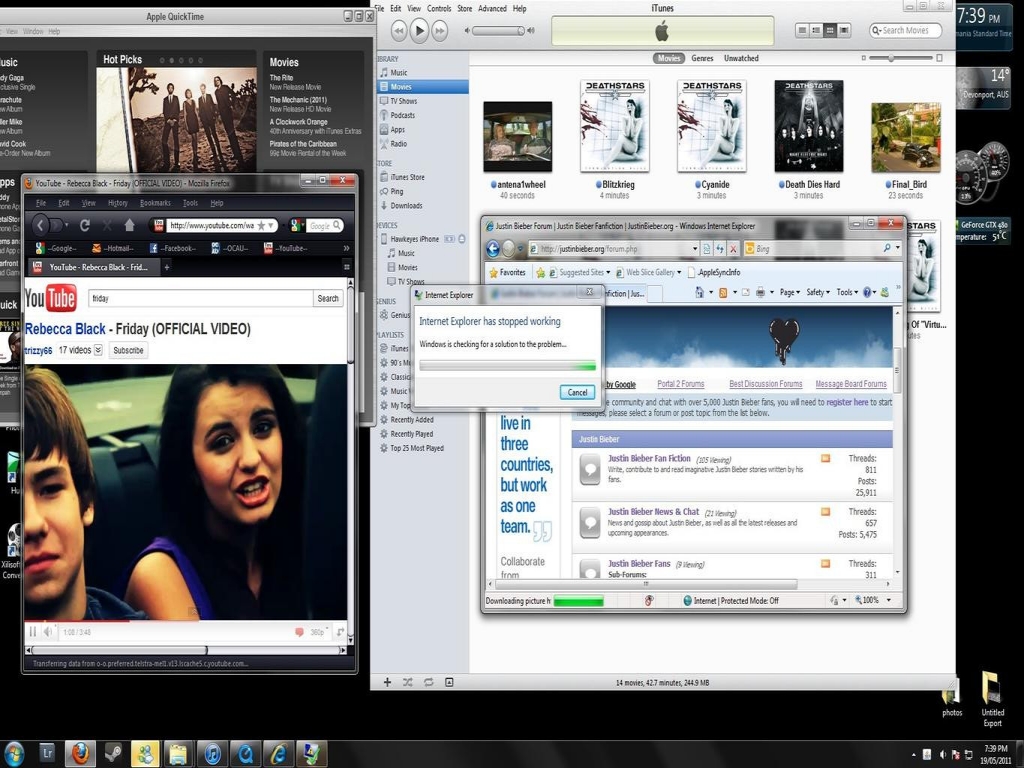This screenshot has width=1024, height=768.
Task: Open Final_Bird movie thumbnail
Action: coord(906,138)
